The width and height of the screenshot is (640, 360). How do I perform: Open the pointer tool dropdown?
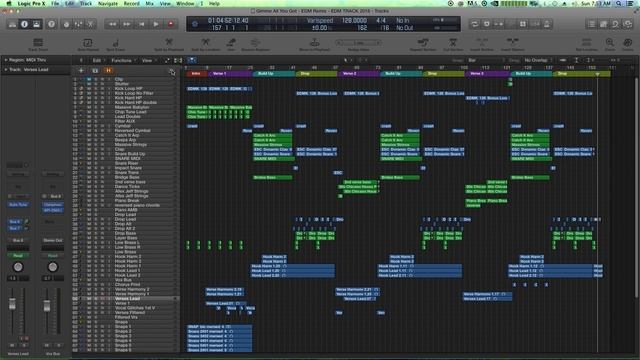(347, 60)
